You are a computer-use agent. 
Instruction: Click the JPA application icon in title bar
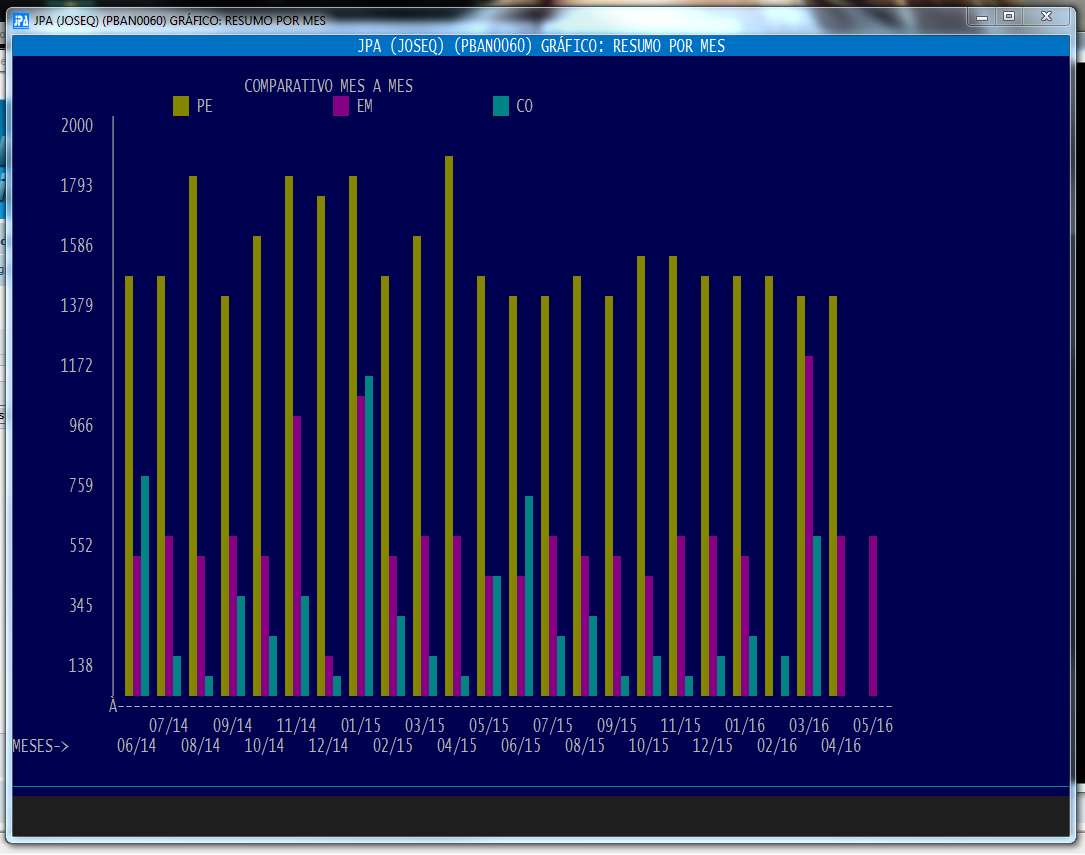tap(21, 20)
